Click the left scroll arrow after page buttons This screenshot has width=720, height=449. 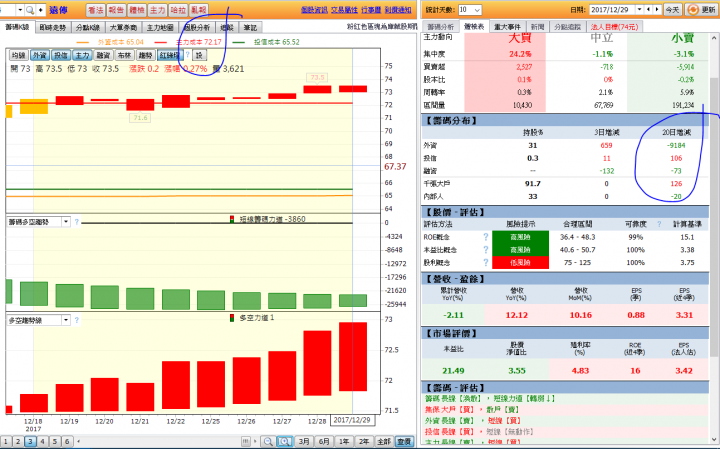78,442
